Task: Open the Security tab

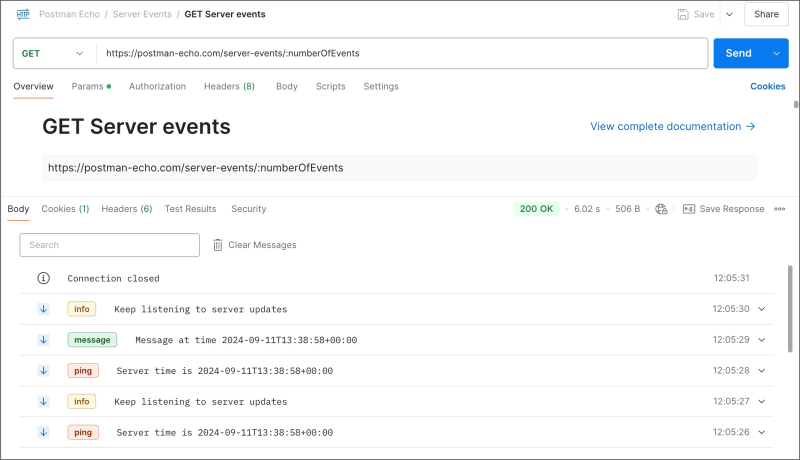Action: (248, 209)
